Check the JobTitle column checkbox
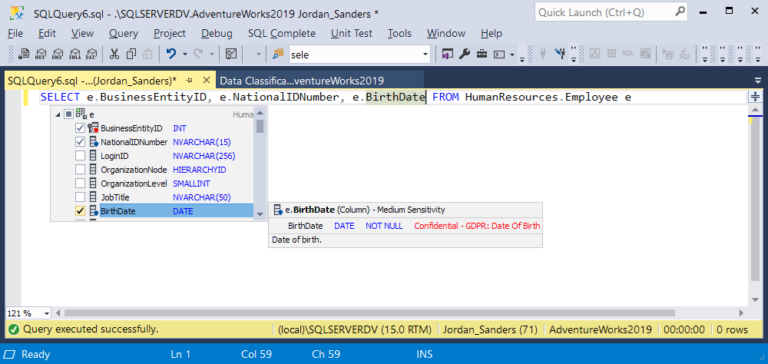The image size is (768, 364). pyautogui.click(x=80, y=197)
